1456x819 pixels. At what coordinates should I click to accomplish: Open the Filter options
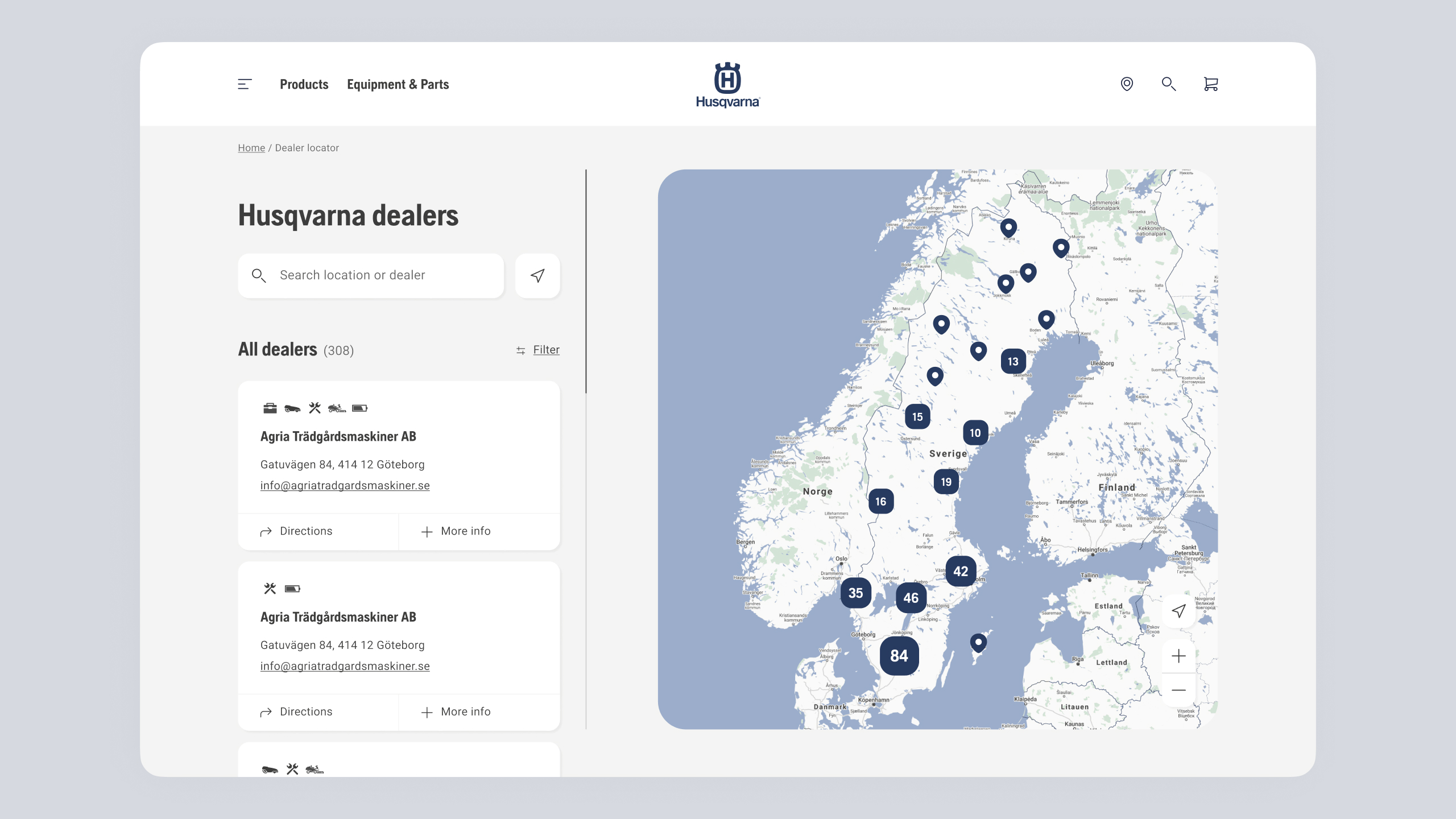click(x=546, y=350)
